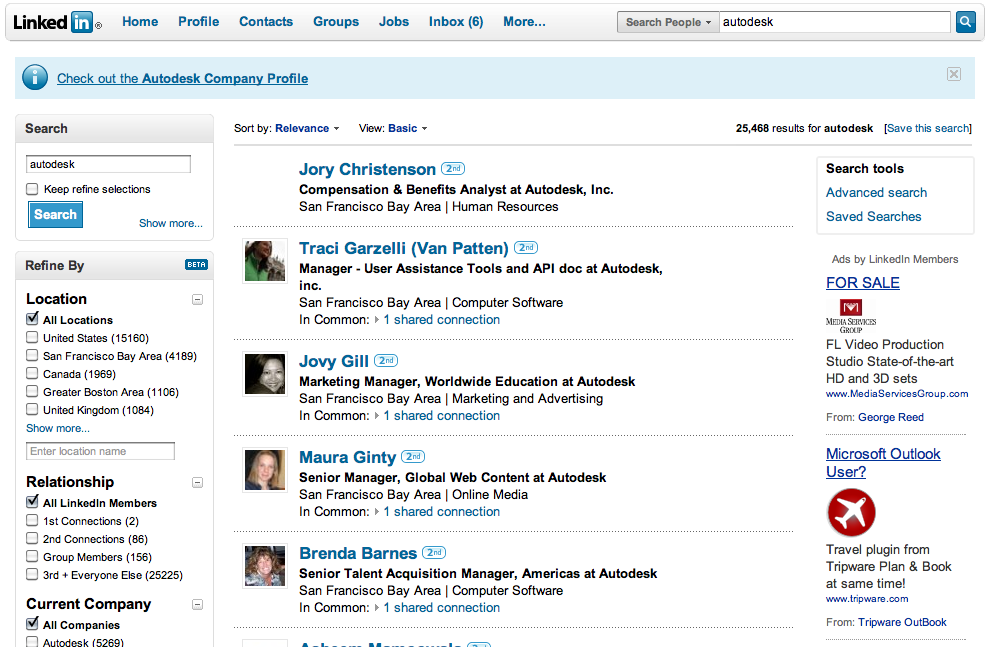Click the Enter location name field

101,452
